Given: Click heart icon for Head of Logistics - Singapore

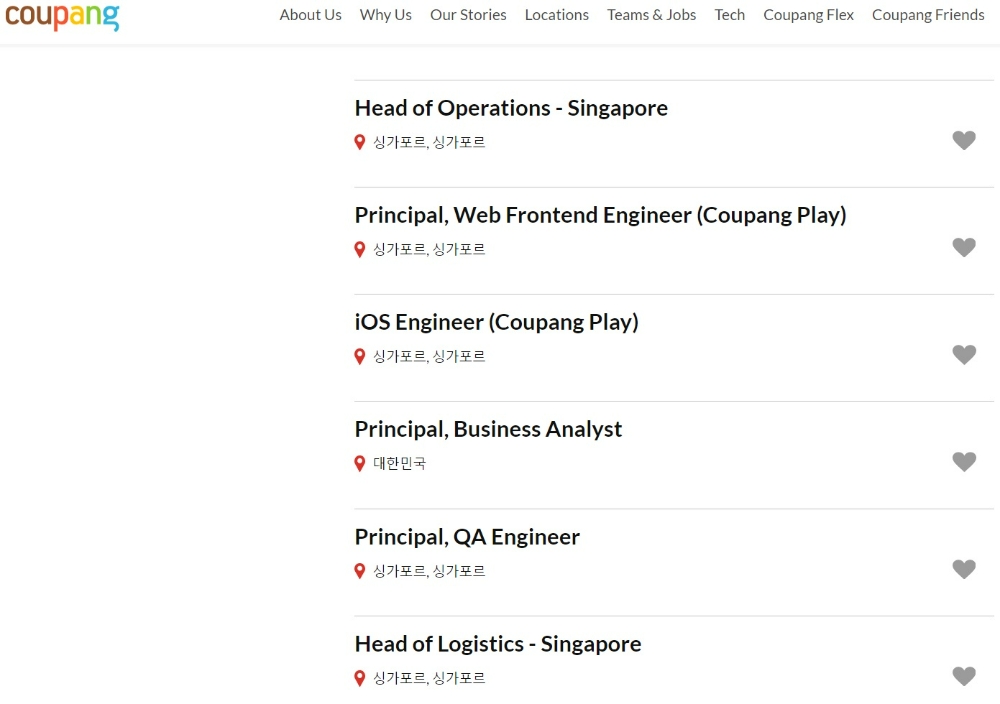Looking at the screenshot, I should point(963,676).
